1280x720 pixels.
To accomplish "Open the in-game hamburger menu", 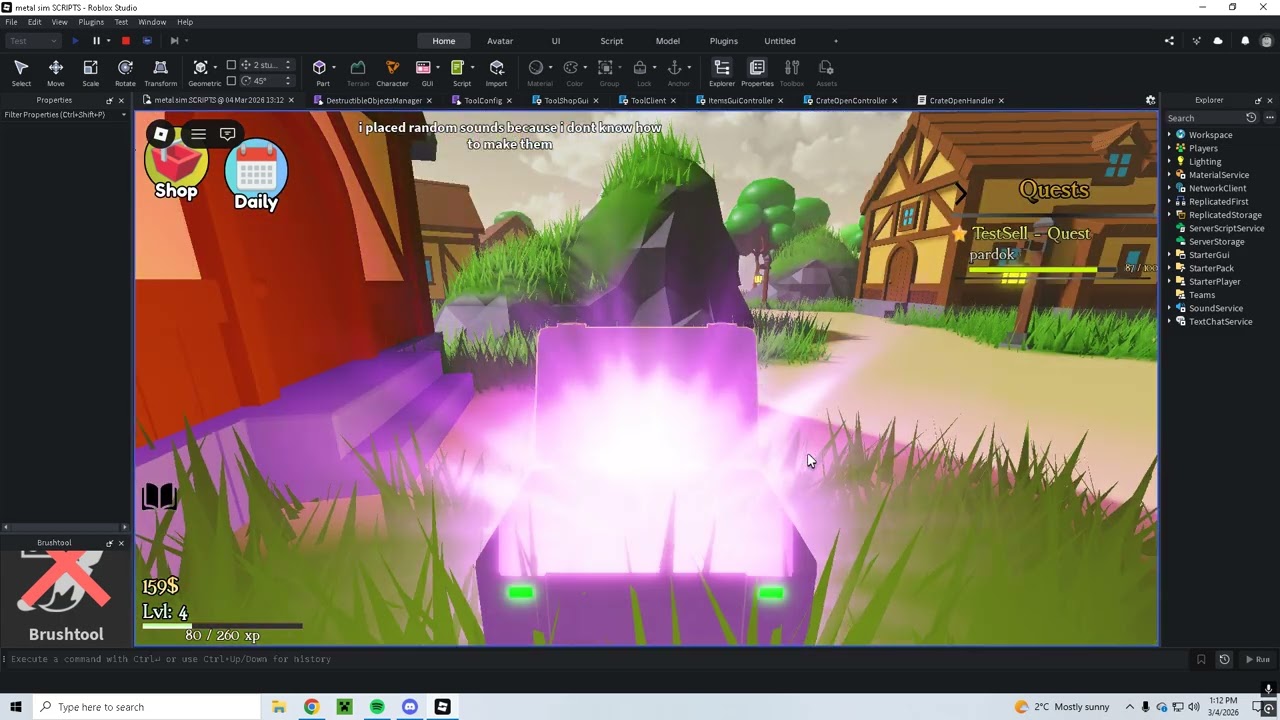I will [198, 134].
